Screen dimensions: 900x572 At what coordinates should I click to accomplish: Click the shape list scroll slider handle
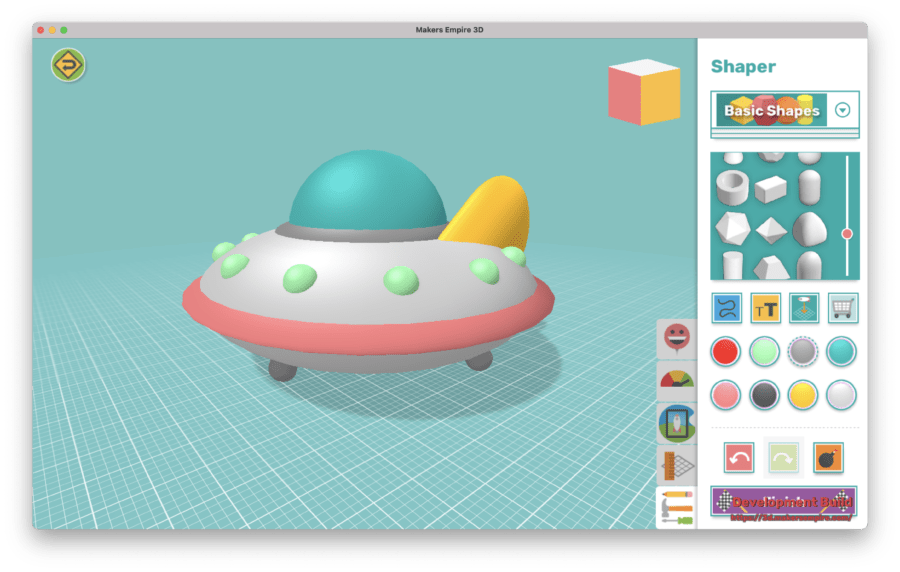847,234
